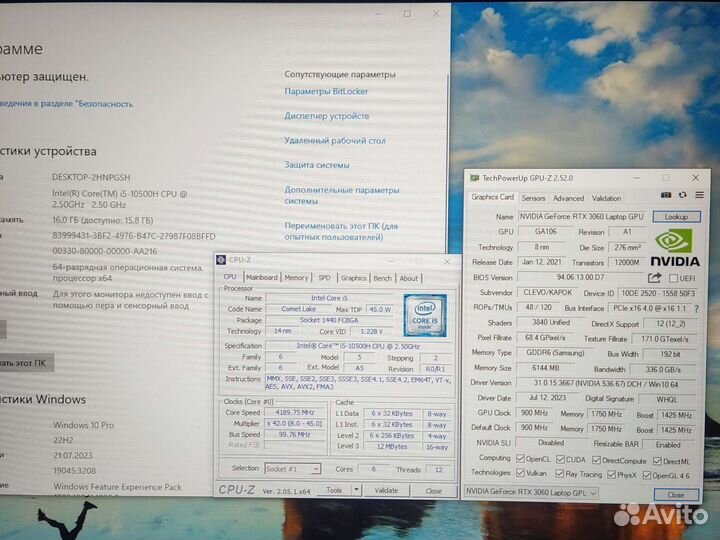Maximize the Settings window
This screenshot has height=540, width=720.
pos(407,14)
